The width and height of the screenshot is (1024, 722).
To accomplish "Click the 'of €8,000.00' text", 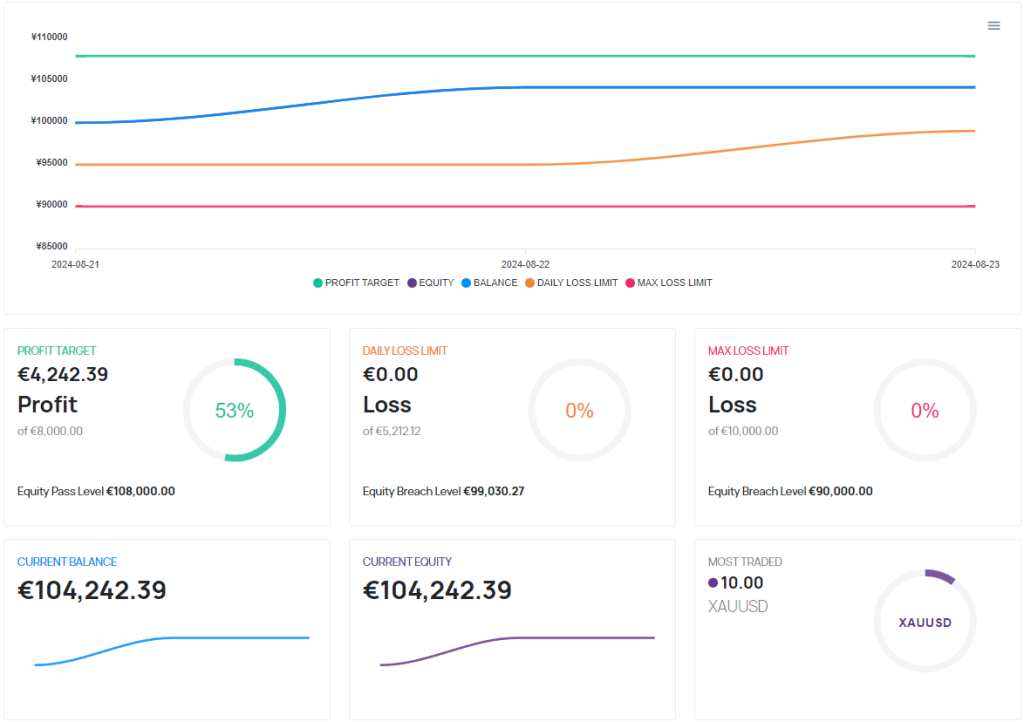I will 50,431.
